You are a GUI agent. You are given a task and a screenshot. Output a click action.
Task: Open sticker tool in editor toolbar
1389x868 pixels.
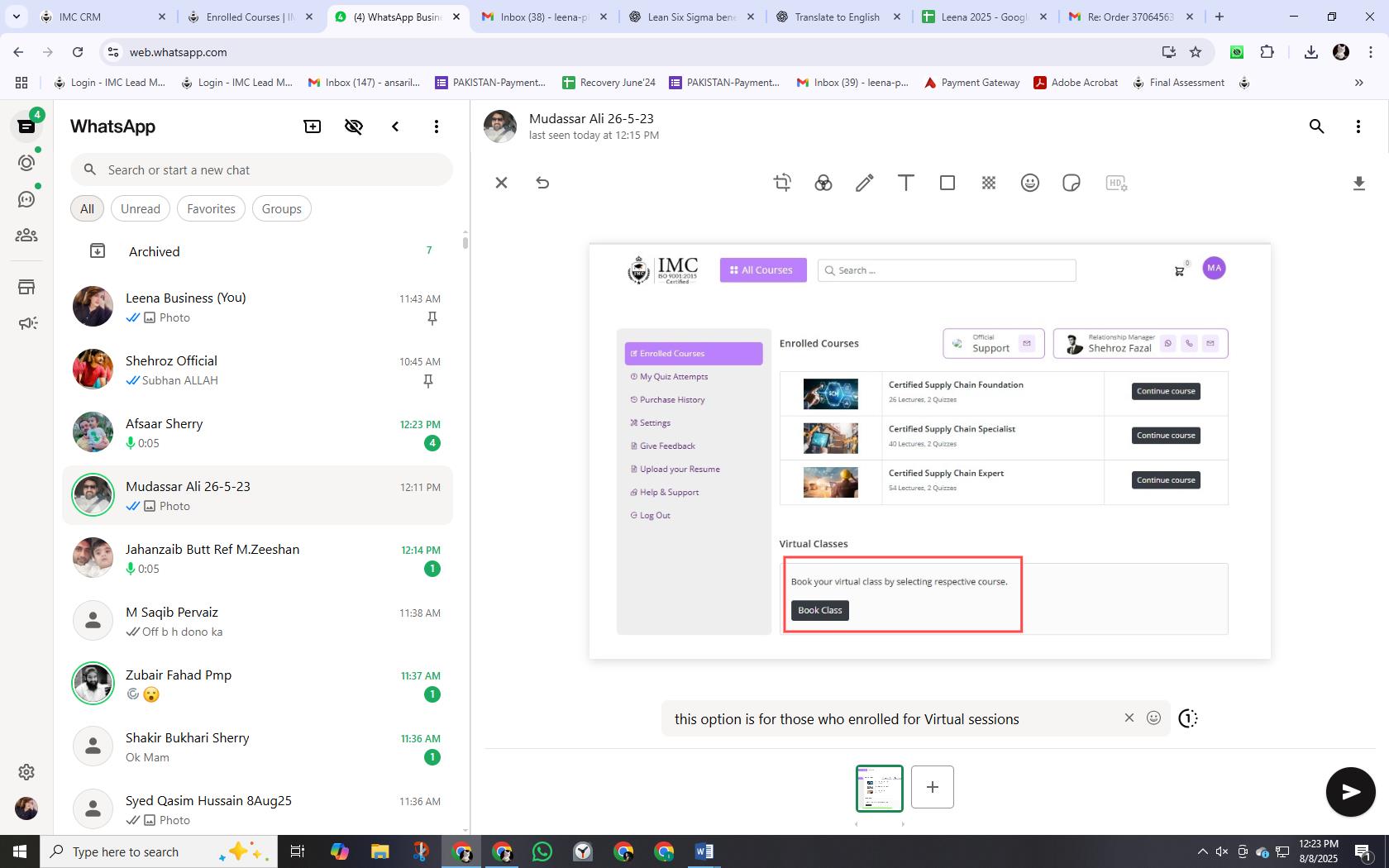pyautogui.click(x=1072, y=183)
